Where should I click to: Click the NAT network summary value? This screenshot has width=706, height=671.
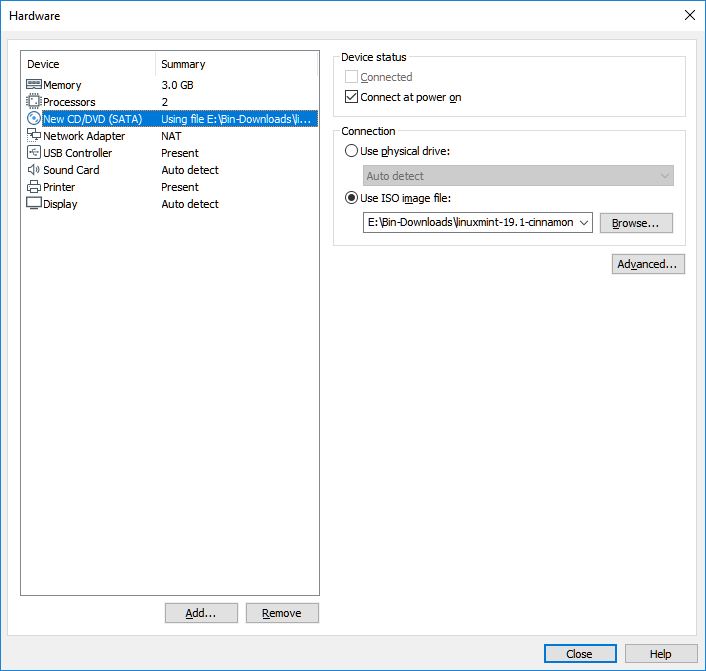pos(171,136)
